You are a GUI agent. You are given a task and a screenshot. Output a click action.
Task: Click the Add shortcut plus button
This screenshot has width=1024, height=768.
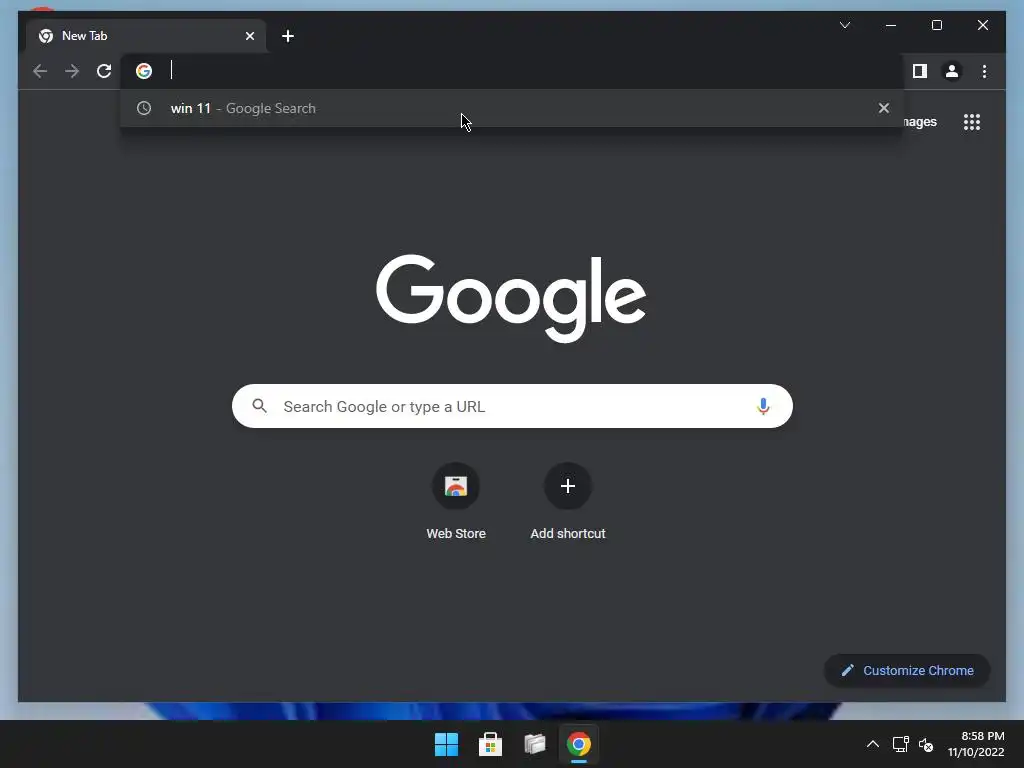(568, 486)
